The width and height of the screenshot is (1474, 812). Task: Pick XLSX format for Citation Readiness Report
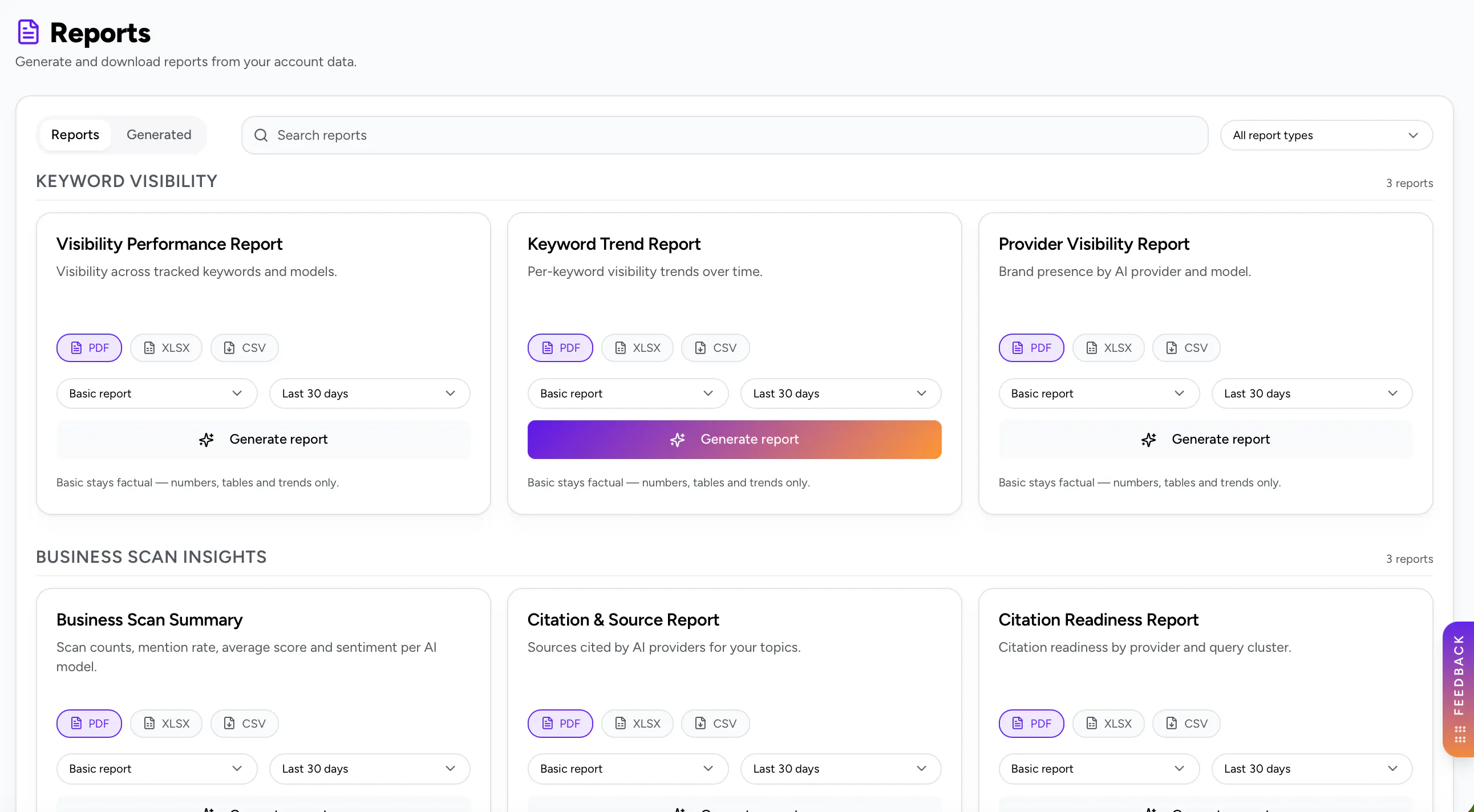[1108, 724]
